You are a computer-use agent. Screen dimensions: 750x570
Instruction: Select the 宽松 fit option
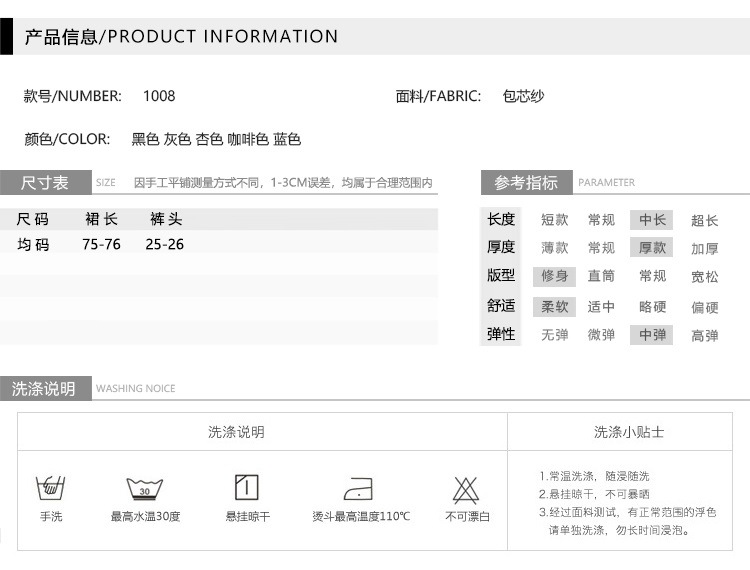[x=705, y=277]
